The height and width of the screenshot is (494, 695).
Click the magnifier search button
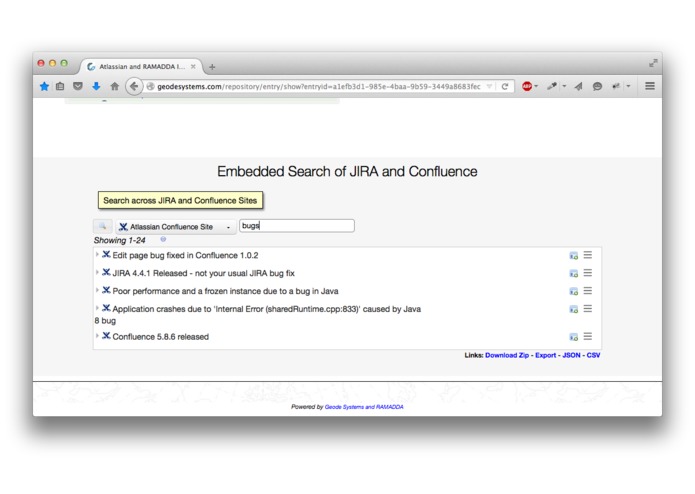click(102, 226)
